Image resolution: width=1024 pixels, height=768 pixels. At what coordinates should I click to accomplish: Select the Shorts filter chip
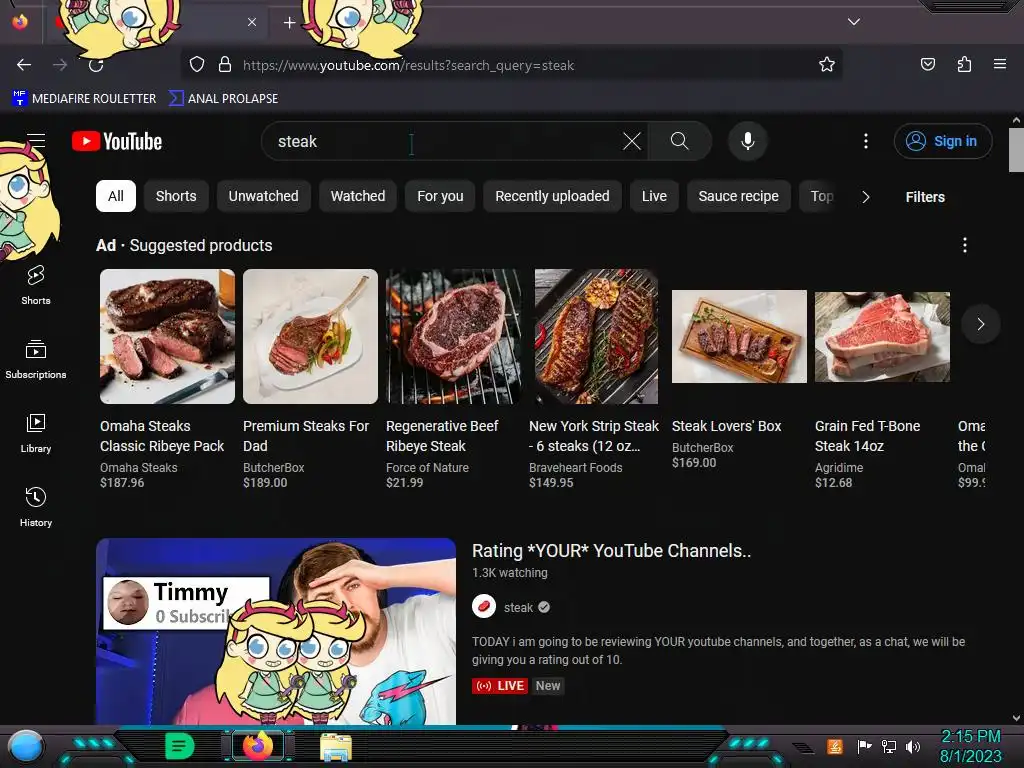[x=176, y=196]
